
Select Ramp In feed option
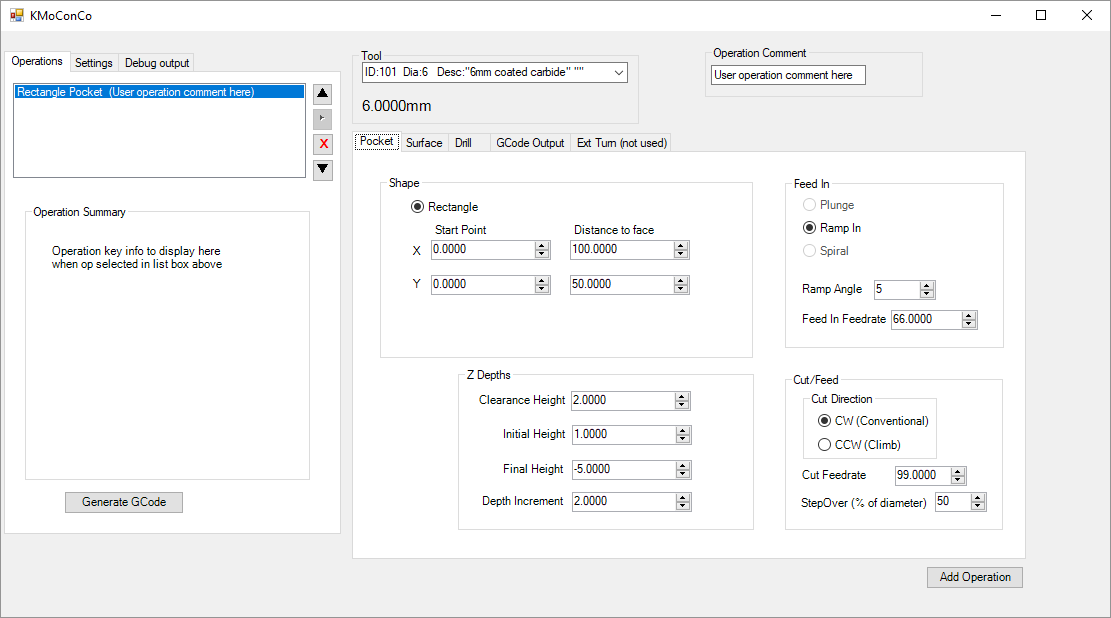pos(810,228)
